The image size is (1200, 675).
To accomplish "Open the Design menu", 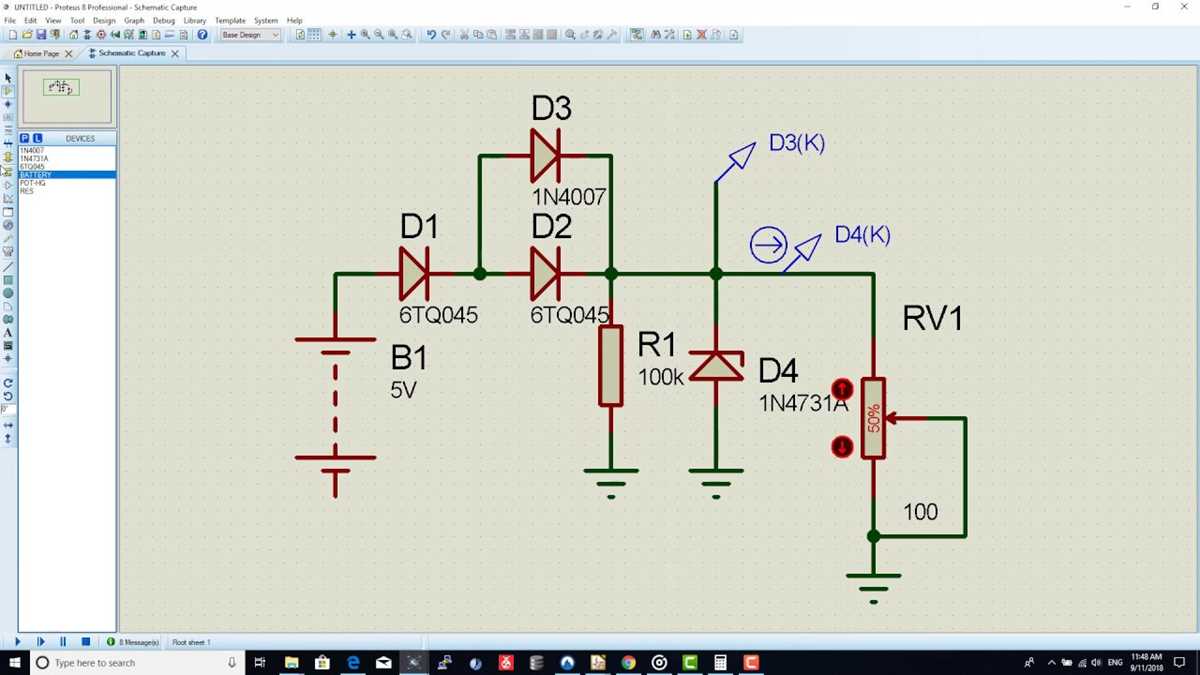I will 104,20.
